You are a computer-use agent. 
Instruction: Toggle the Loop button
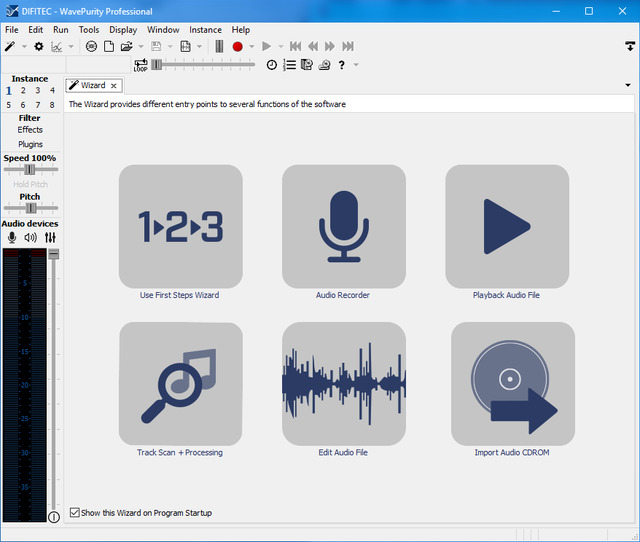click(x=140, y=64)
